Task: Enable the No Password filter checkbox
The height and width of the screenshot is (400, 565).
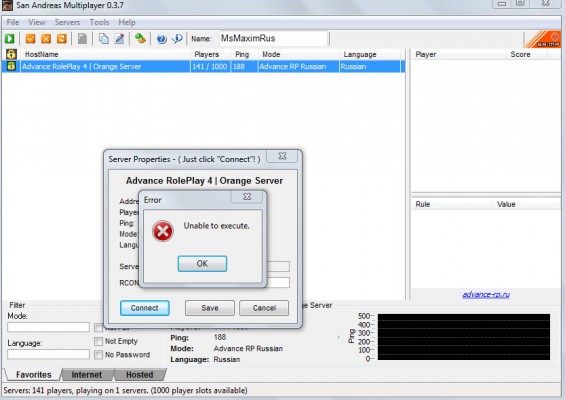Action: point(98,355)
